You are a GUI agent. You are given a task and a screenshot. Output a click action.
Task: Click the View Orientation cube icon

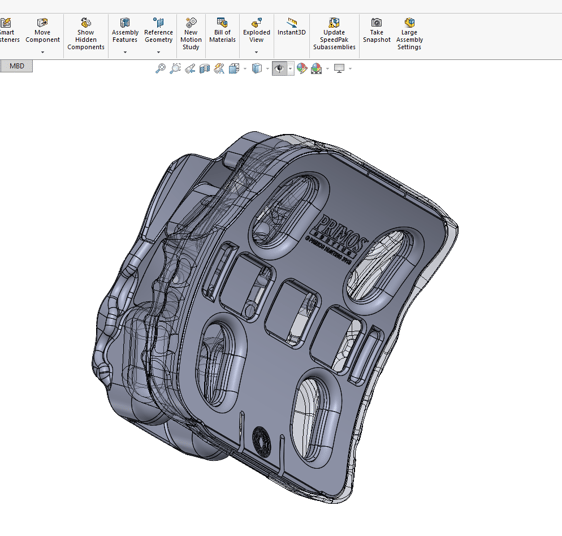[x=234, y=68]
